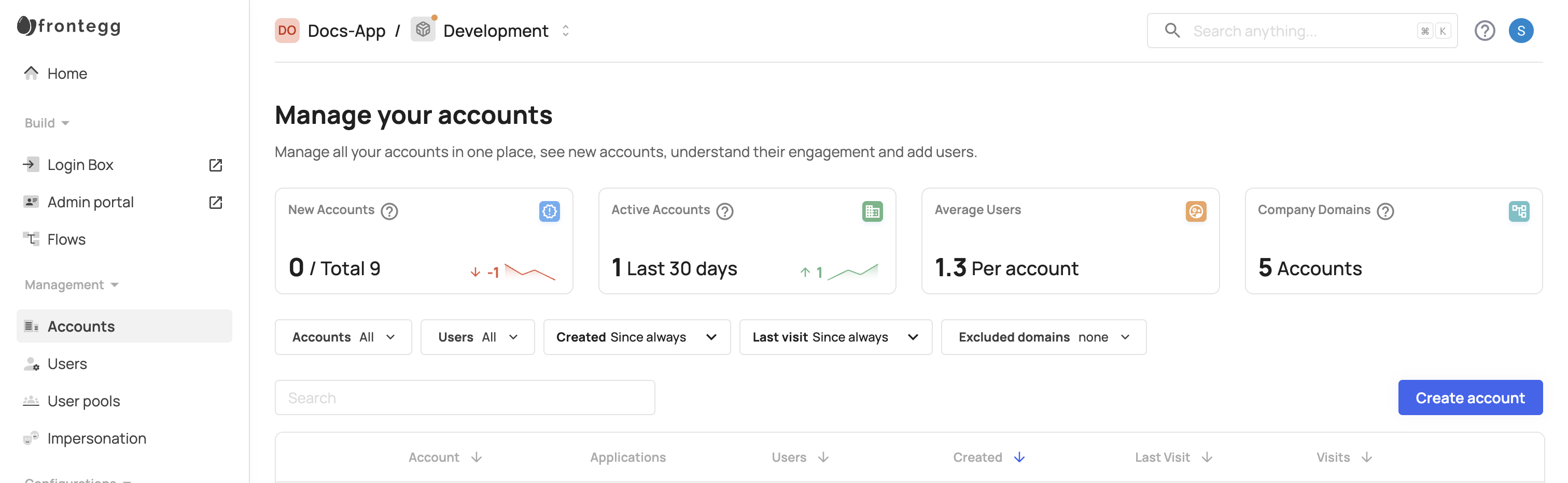
Task: Open the Development environment switcher
Action: point(496,31)
